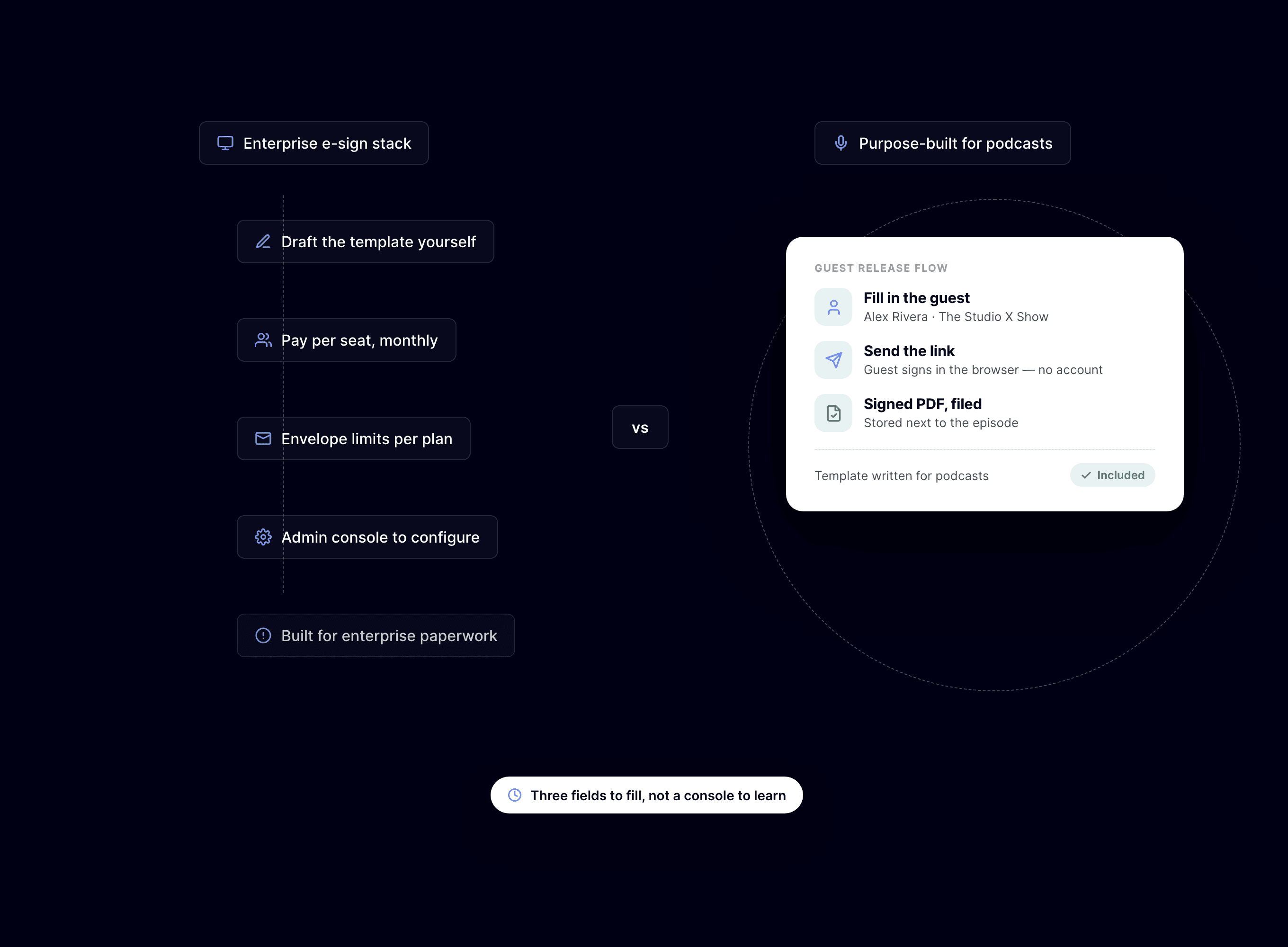1288x947 pixels.
Task: Click the gear icon on Admin console
Action: 263,537
